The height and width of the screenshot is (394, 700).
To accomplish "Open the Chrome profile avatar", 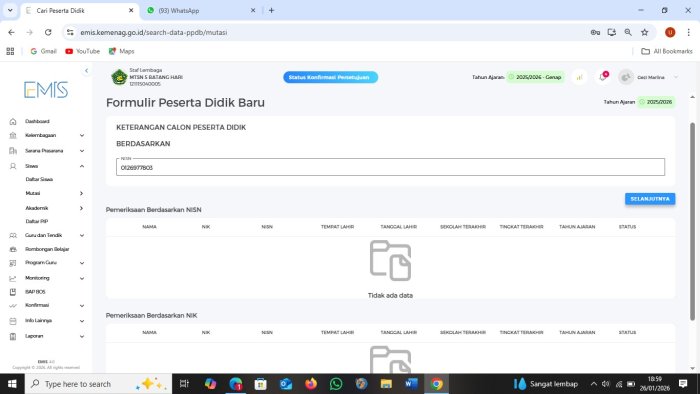I will click(x=670, y=32).
